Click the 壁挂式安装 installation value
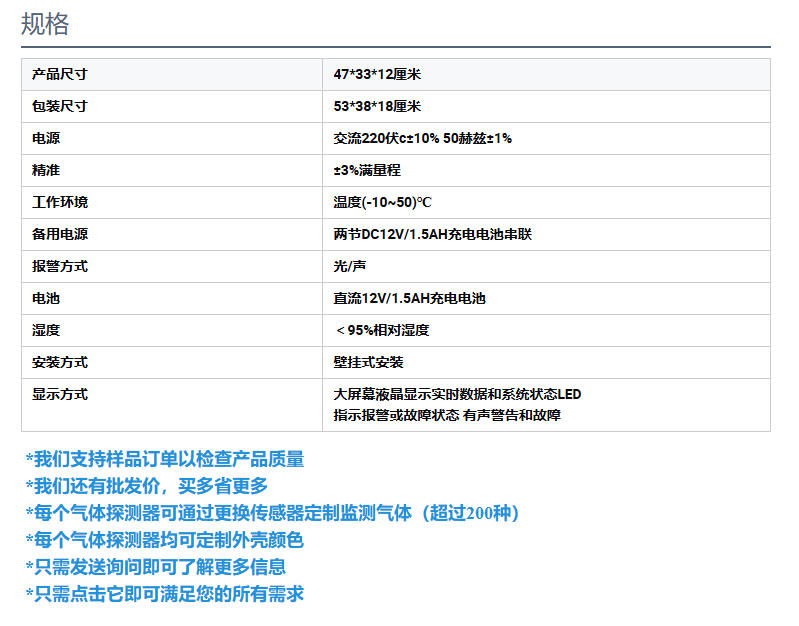Image resolution: width=799 pixels, height=626 pixels. tap(368, 362)
